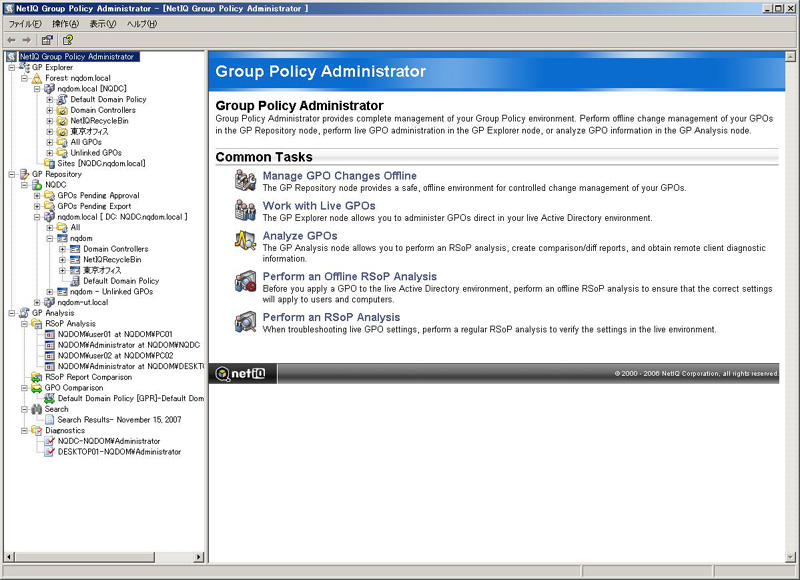Expand the 東京オフィス node in GP Explorer

click(x=49, y=132)
